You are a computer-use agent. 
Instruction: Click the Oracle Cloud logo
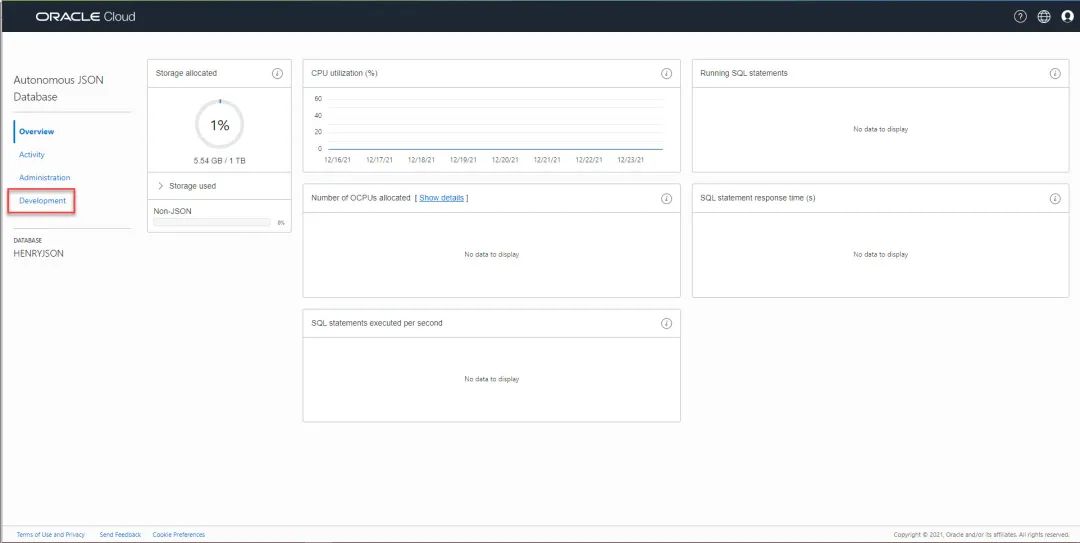[85, 17]
